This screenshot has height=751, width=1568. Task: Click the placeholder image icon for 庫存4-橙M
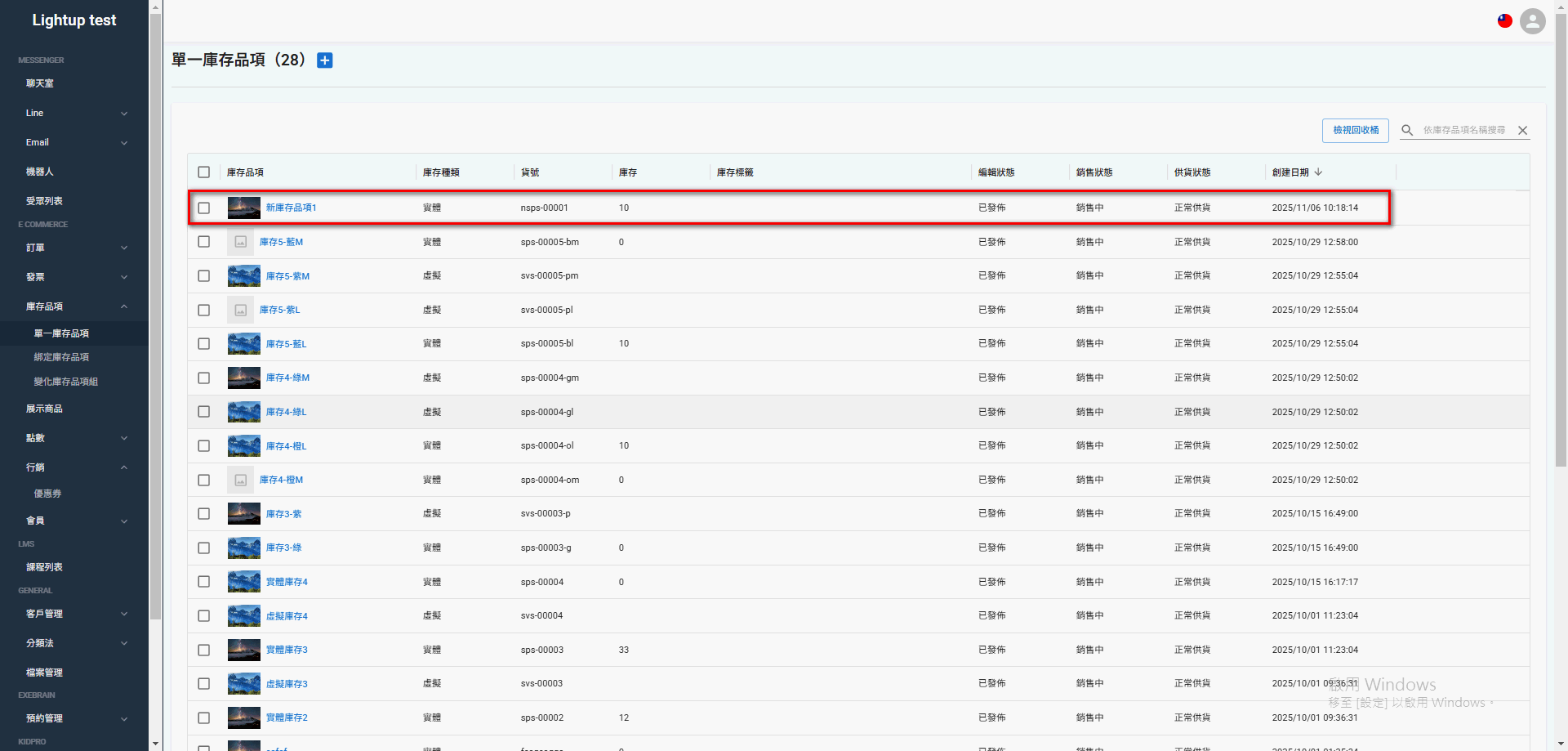241,480
